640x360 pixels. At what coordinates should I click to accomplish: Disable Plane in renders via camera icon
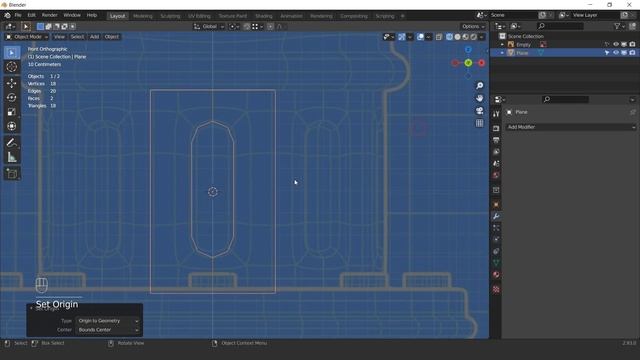pyautogui.click(x=632, y=53)
